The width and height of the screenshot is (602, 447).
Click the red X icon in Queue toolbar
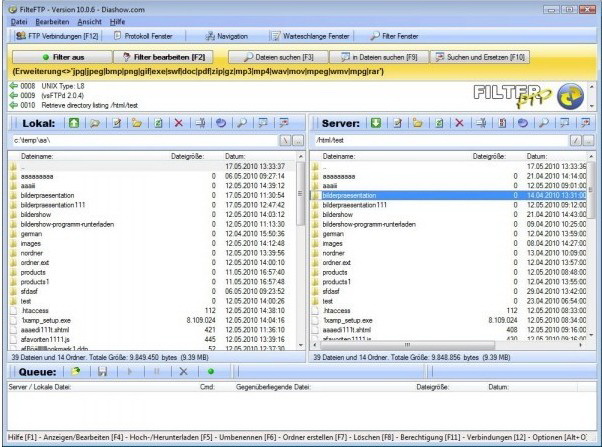[x=183, y=371]
